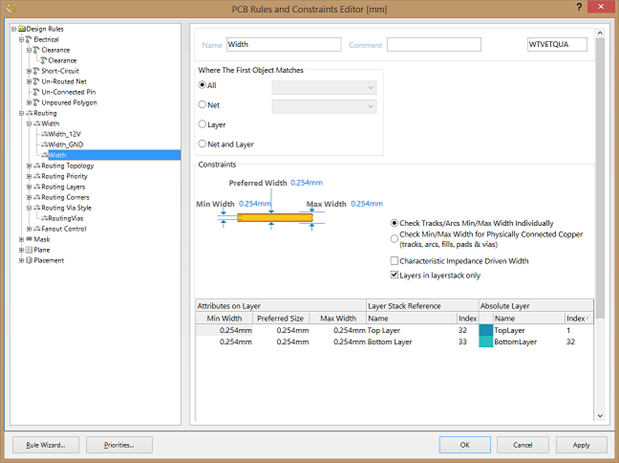This screenshot has width=619, height=463.
Task: Click the Mask category icon
Action: [28, 239]
